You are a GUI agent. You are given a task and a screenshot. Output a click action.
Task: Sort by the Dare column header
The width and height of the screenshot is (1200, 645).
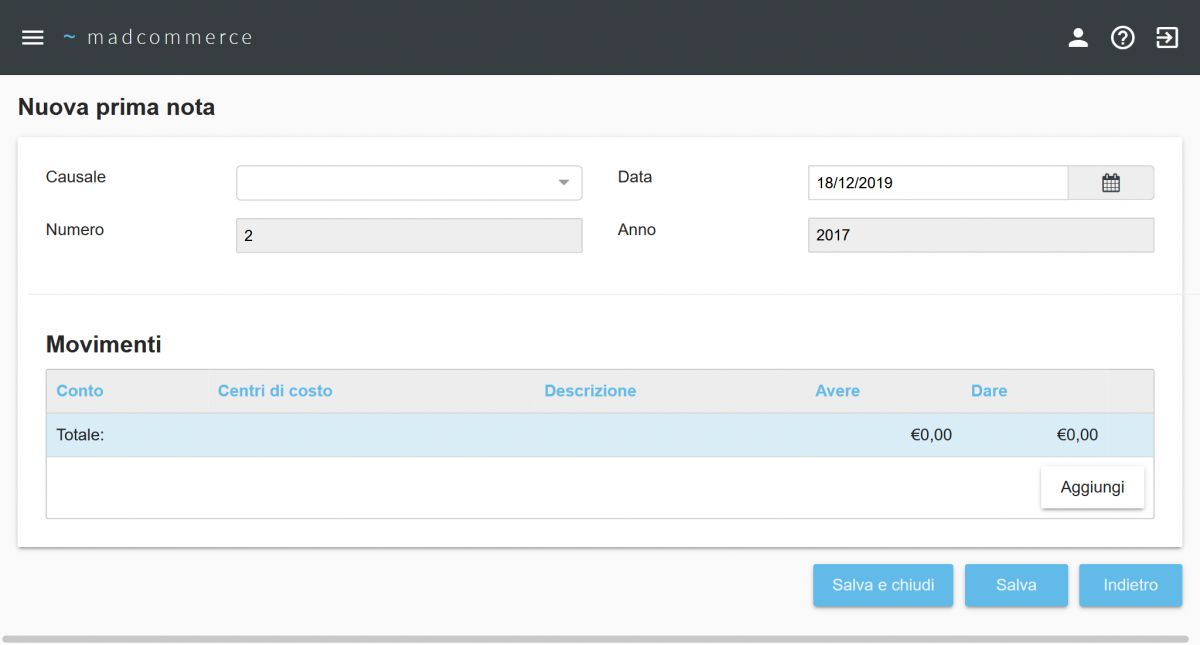(989, 391)
